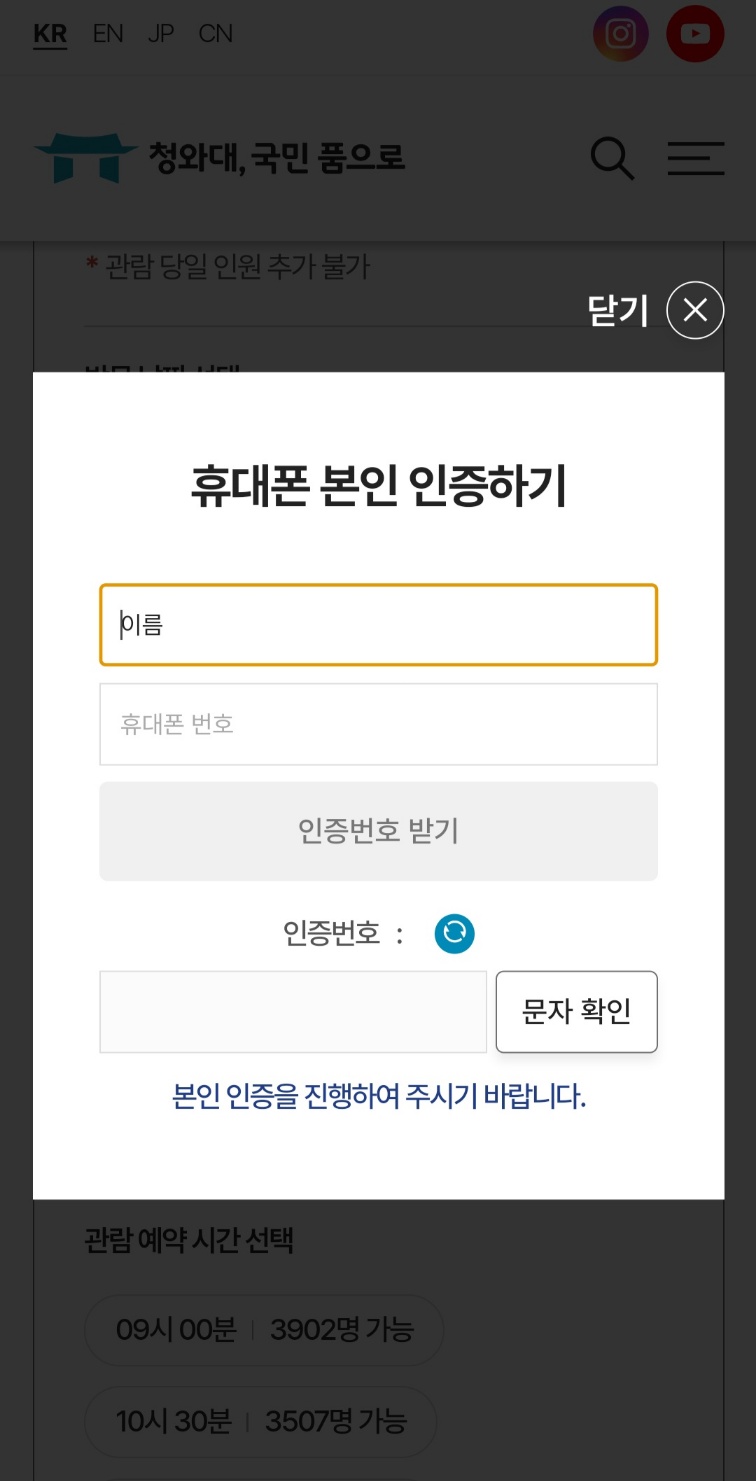Switch language to CN
Screen dimensions: 756x1481
tap(213, 33)
